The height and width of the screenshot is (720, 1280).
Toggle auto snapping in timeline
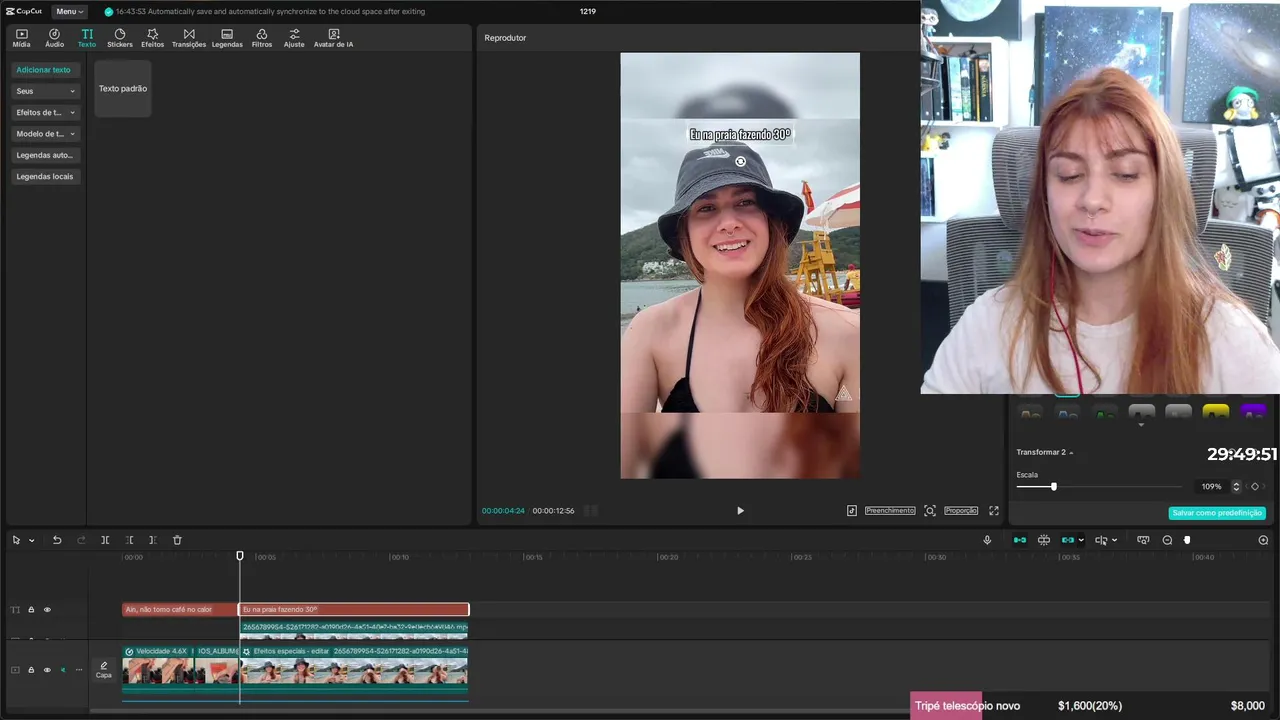[1044, 540]
